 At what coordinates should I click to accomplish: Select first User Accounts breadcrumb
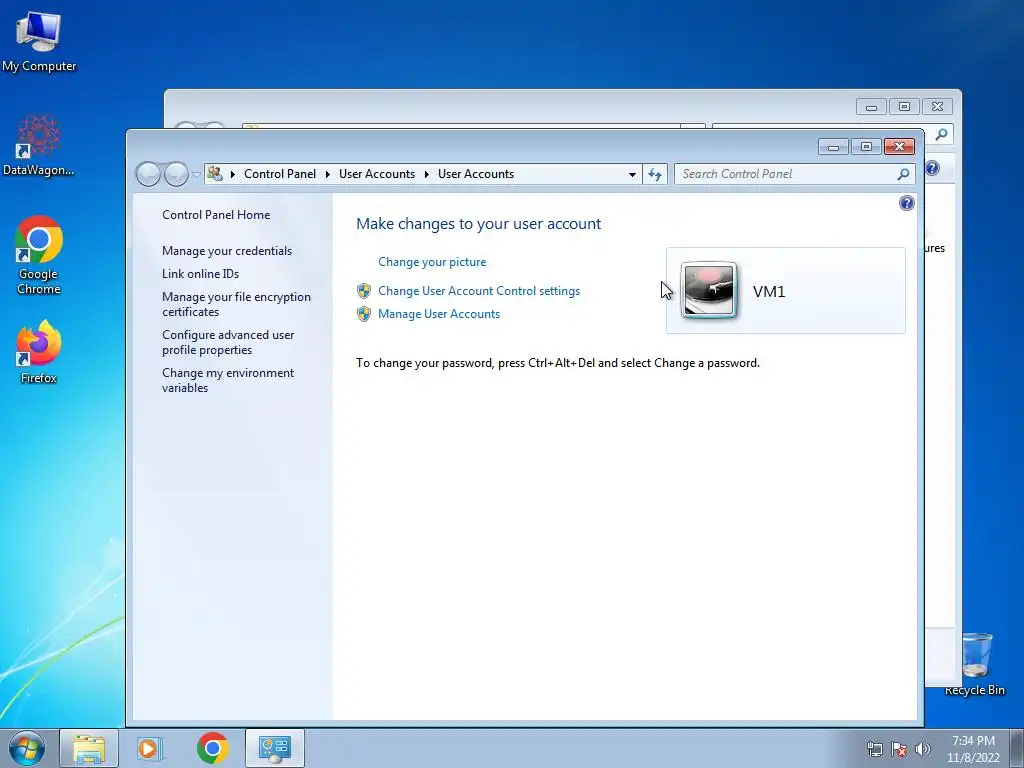377,174
